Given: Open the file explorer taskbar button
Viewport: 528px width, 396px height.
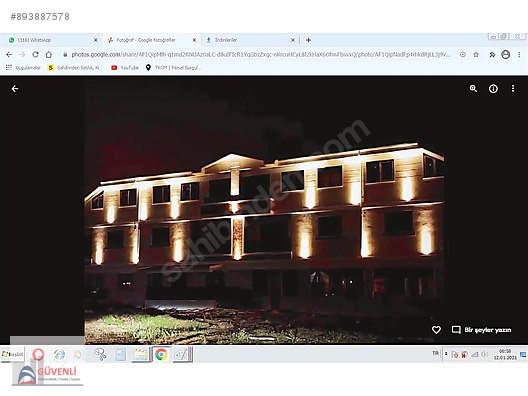Looking at the screenshot, I should click(x=141, y=354).
